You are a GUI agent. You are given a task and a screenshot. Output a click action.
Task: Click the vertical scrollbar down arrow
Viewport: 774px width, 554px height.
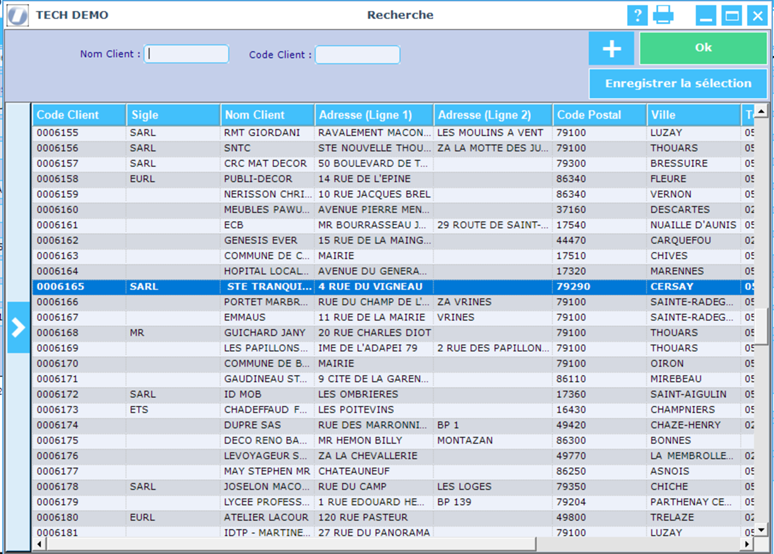pos(761,532)
